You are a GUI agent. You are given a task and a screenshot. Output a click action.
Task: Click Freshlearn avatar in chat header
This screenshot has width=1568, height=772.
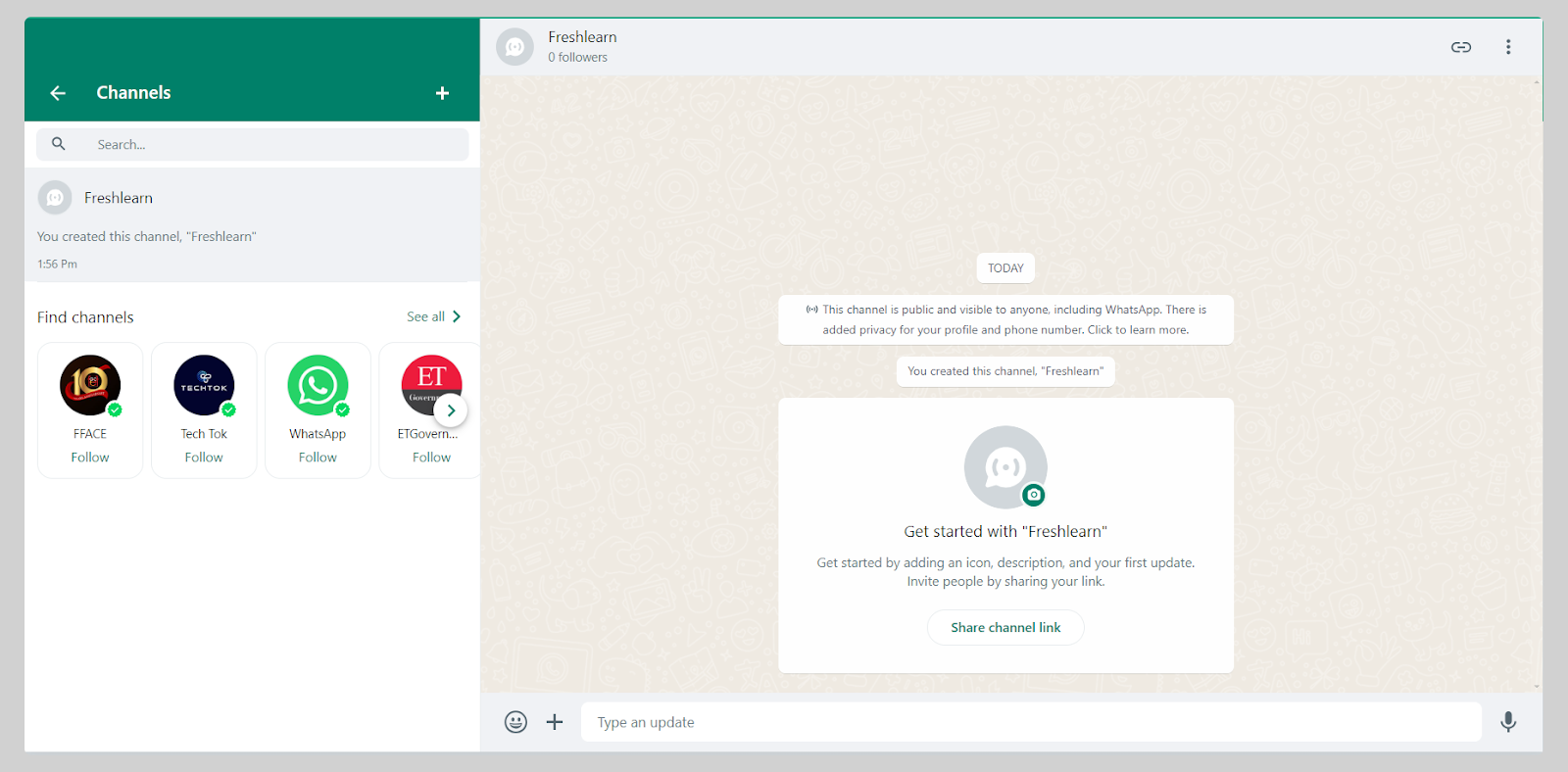[x=514, y=47]
